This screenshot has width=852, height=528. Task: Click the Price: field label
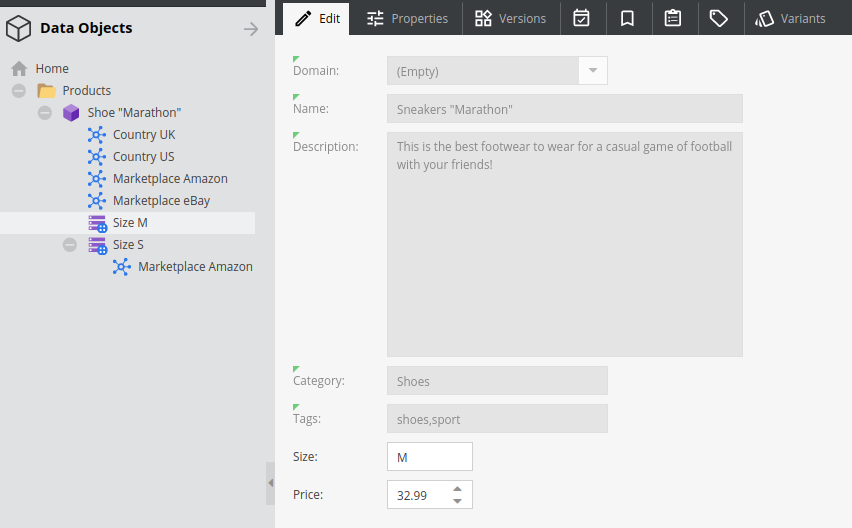coord(308,495)
